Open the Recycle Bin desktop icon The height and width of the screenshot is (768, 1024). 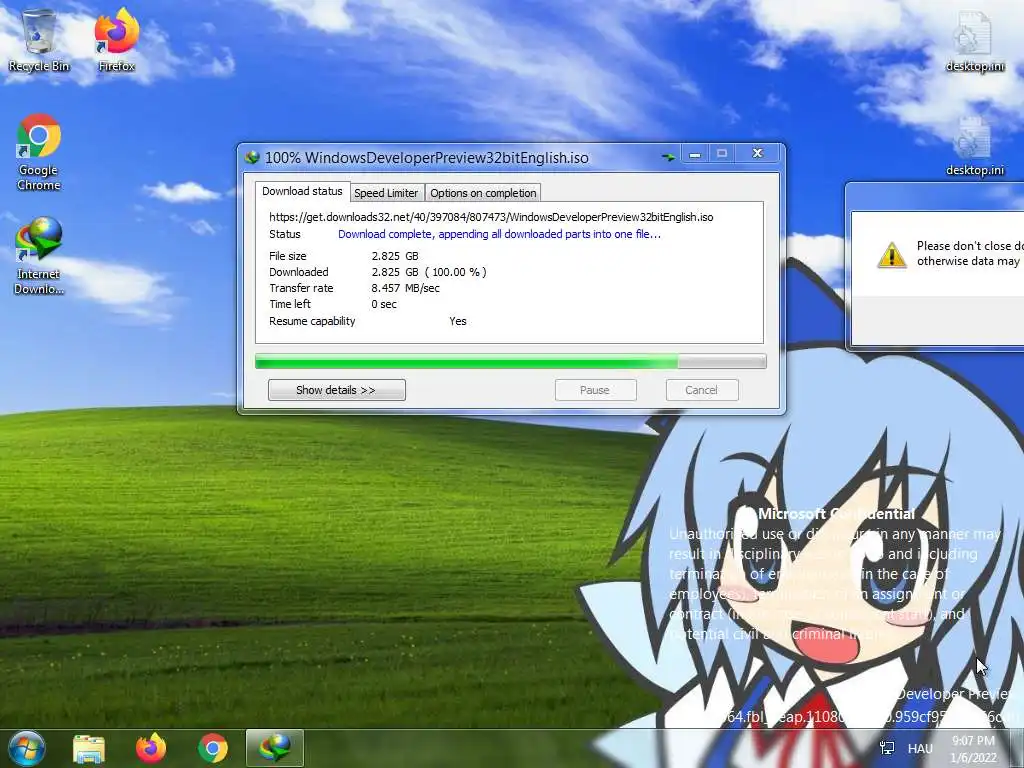coord(39,40)
